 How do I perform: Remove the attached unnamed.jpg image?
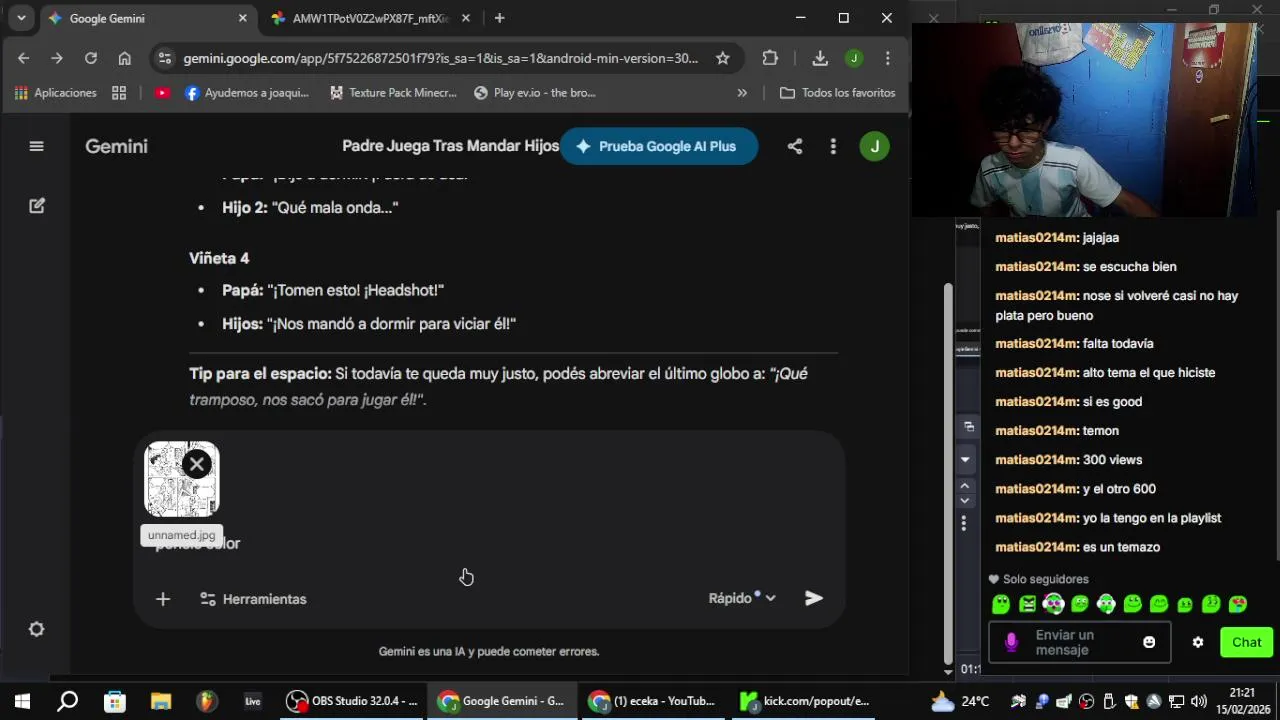(197, 464)
